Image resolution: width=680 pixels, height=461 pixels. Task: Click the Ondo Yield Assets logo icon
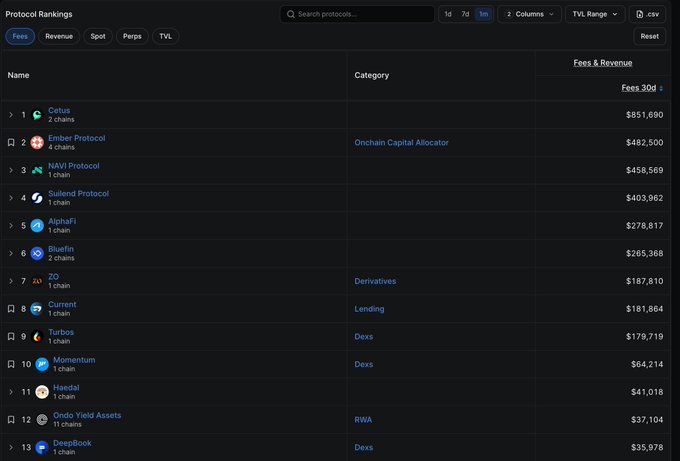(x=42, y=420)
